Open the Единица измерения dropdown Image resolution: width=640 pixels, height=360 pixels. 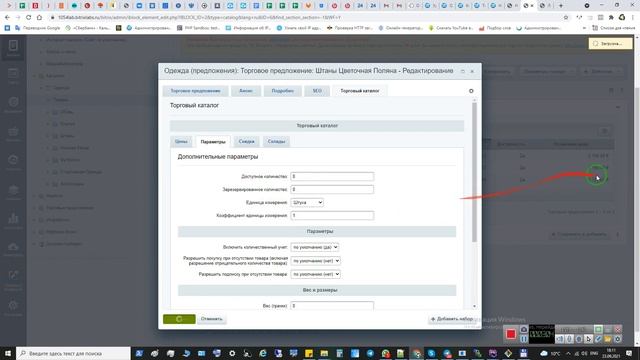click(x=307, y=202)
